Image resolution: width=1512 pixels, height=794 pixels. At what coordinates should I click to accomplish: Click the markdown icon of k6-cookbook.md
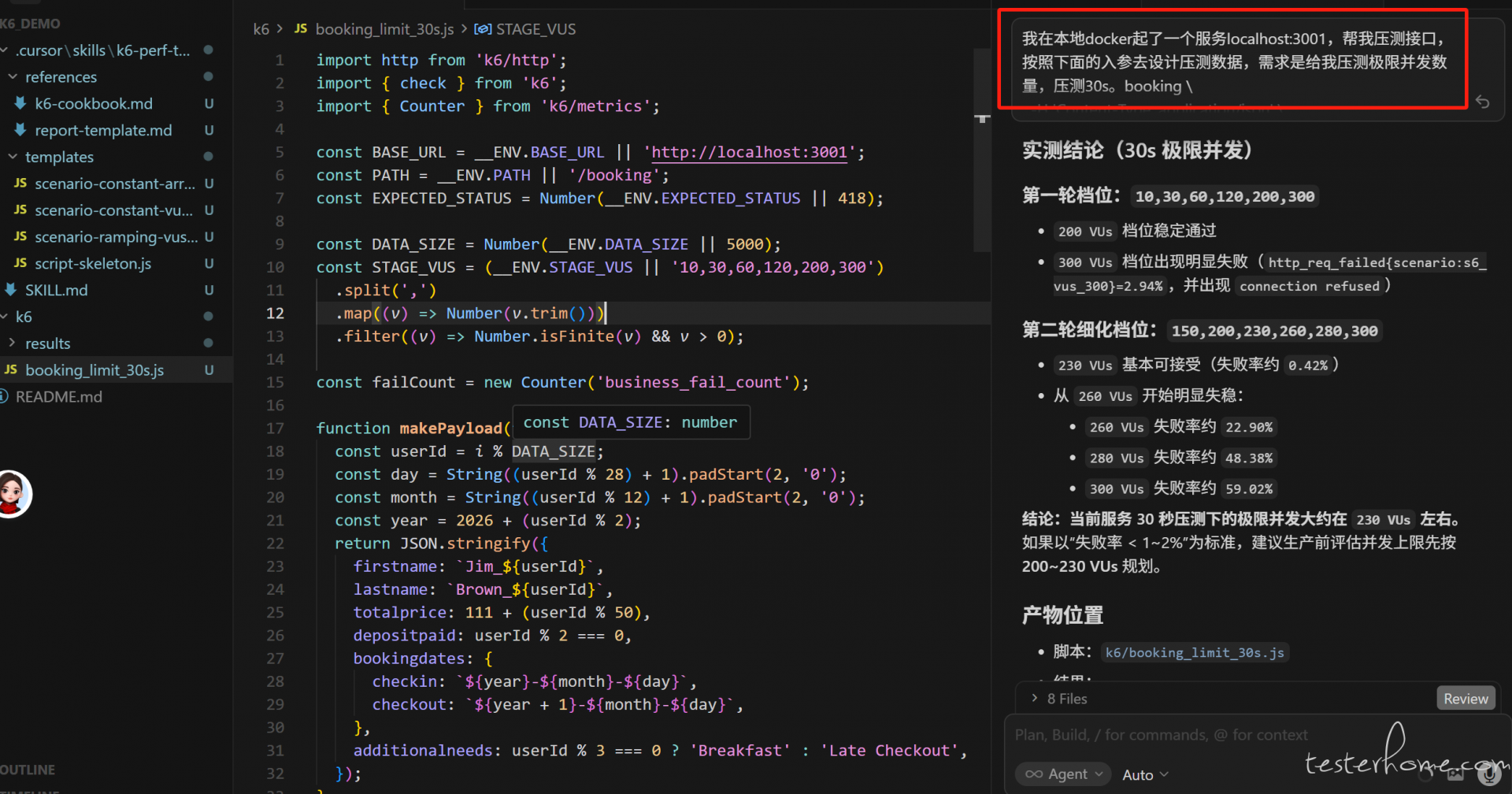click(20, 103)
